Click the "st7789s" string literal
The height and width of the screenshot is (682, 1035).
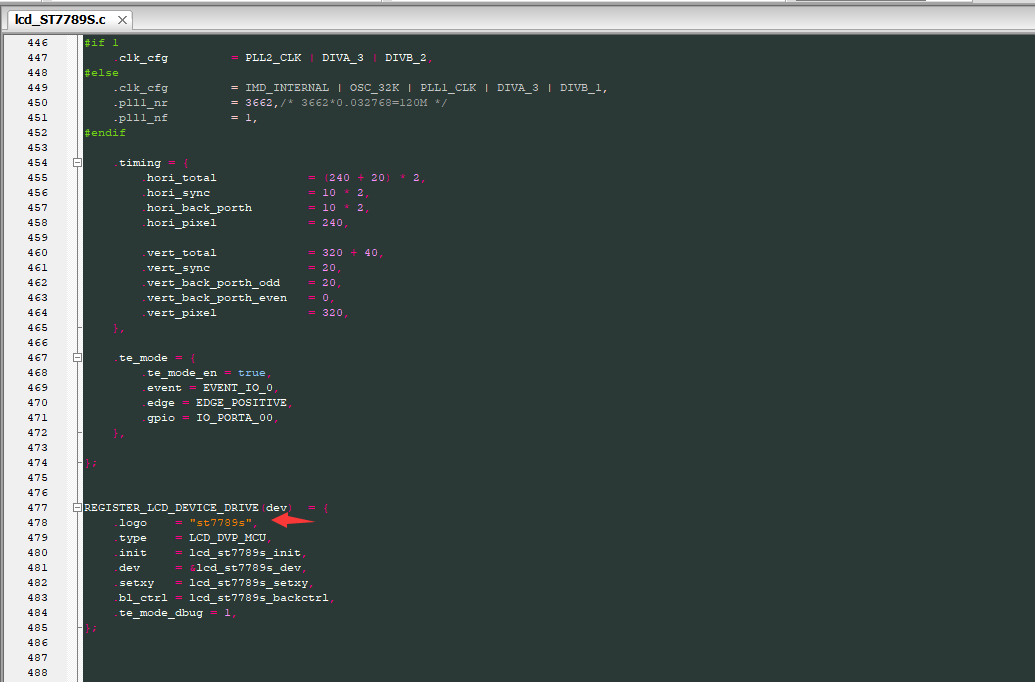(220, 523)
